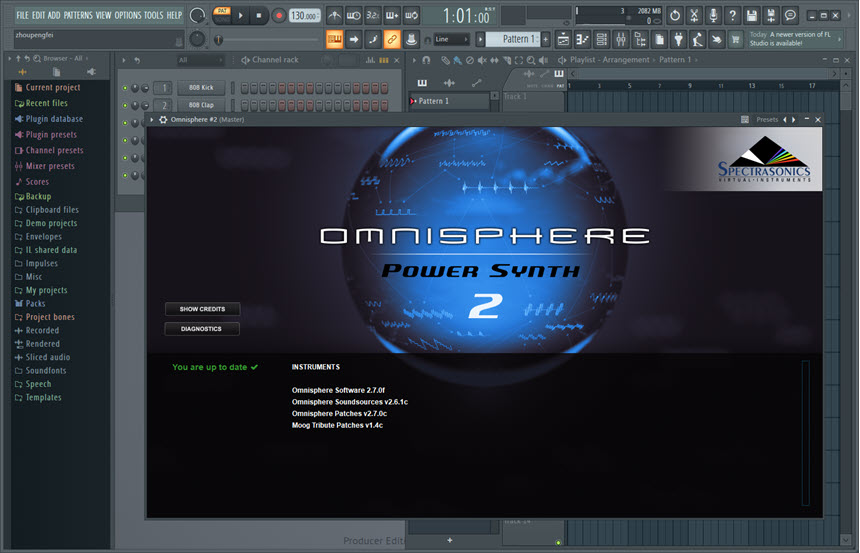Toggle typing keyboard to piano button
Image resolution: width=860 pixels, height=553 pixels.
pyautogui.click(x=335, y=39)
